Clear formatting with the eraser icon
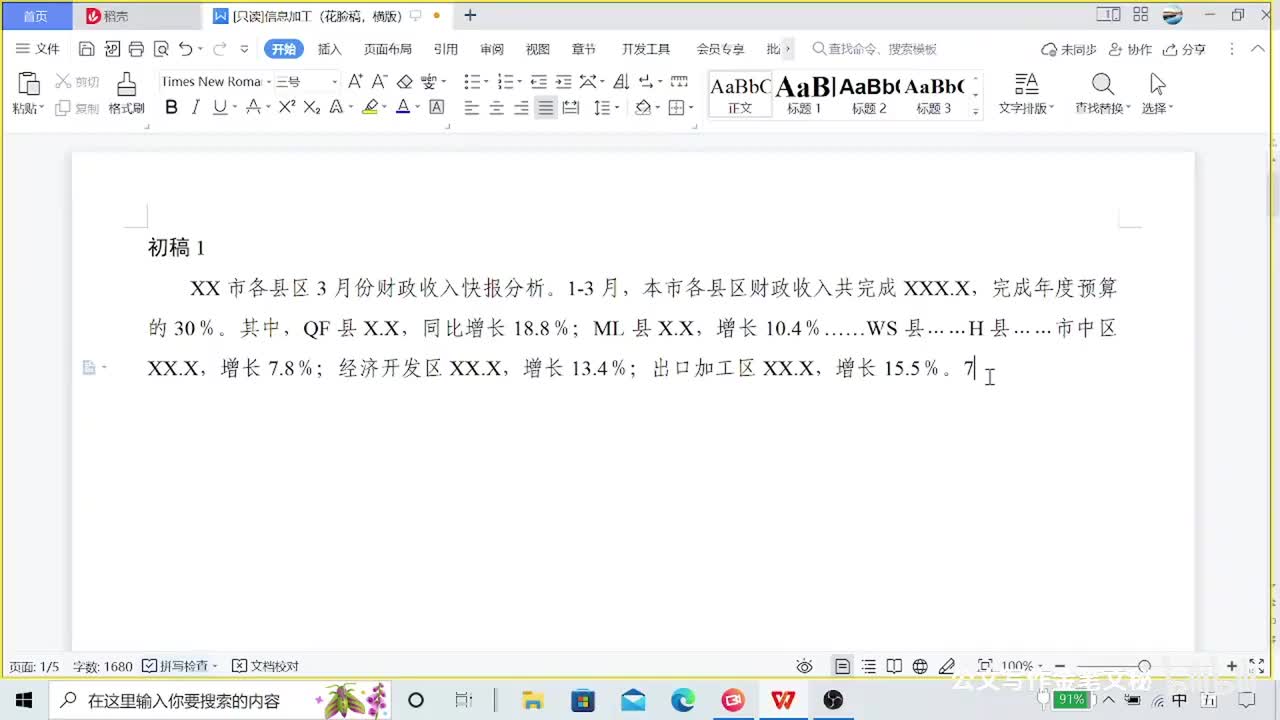The image size is (1280, 720). tap(405, 81)
